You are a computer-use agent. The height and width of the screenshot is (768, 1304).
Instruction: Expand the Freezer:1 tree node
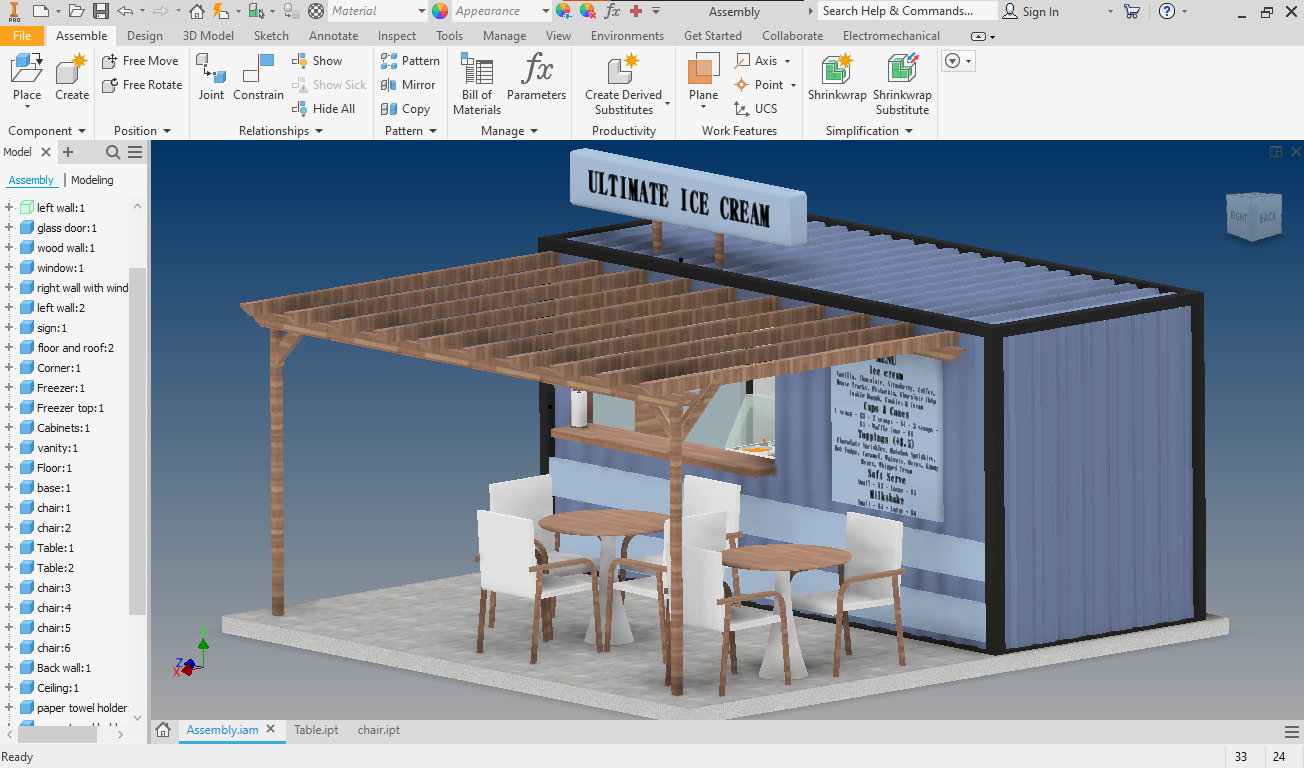pyautogui.click(x=8, y=388)
